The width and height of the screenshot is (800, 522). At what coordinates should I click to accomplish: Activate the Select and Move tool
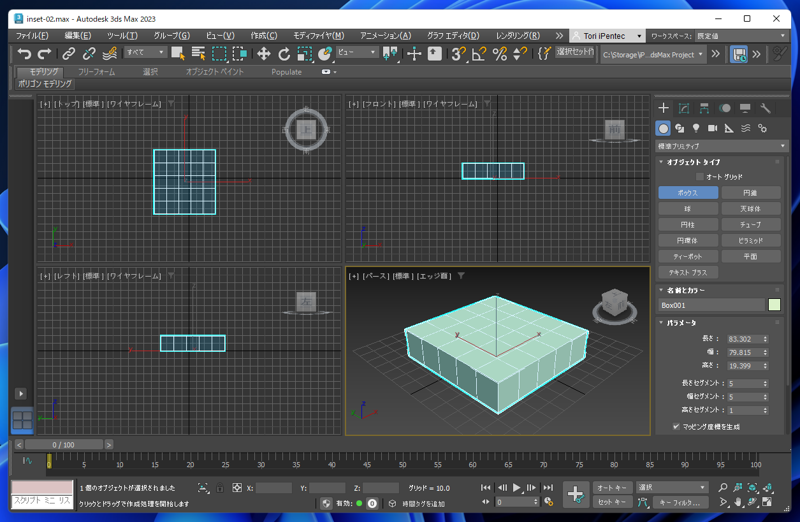[x=263, y=54]
